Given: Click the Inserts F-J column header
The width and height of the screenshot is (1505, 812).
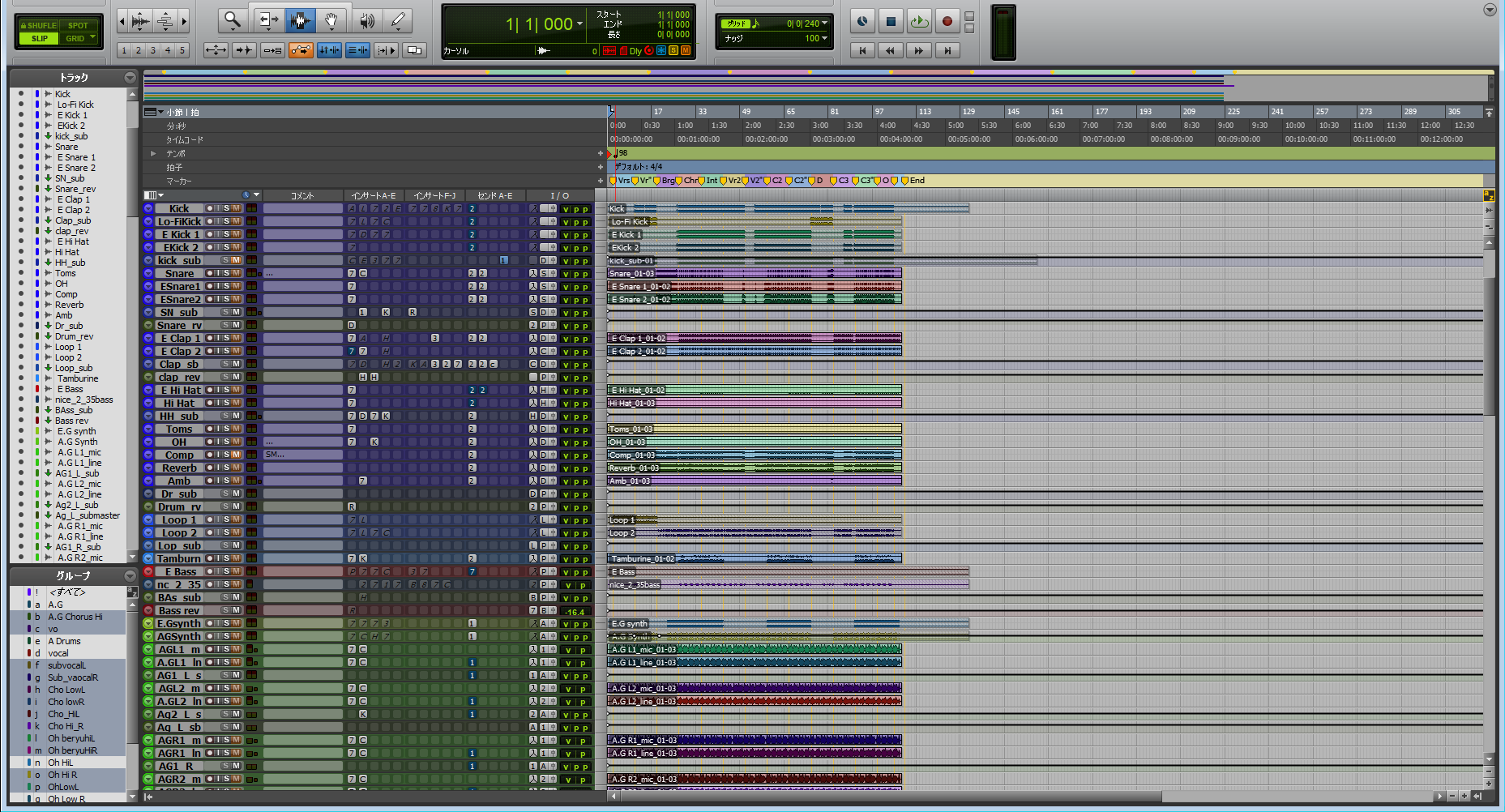Looking at the screenshot, I should (435, 195).
